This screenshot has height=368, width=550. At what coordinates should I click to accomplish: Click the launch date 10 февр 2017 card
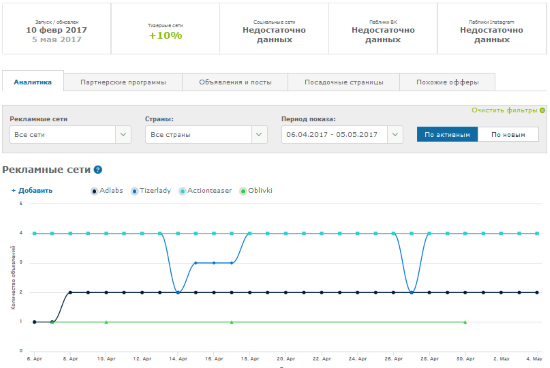click(56, 29)
